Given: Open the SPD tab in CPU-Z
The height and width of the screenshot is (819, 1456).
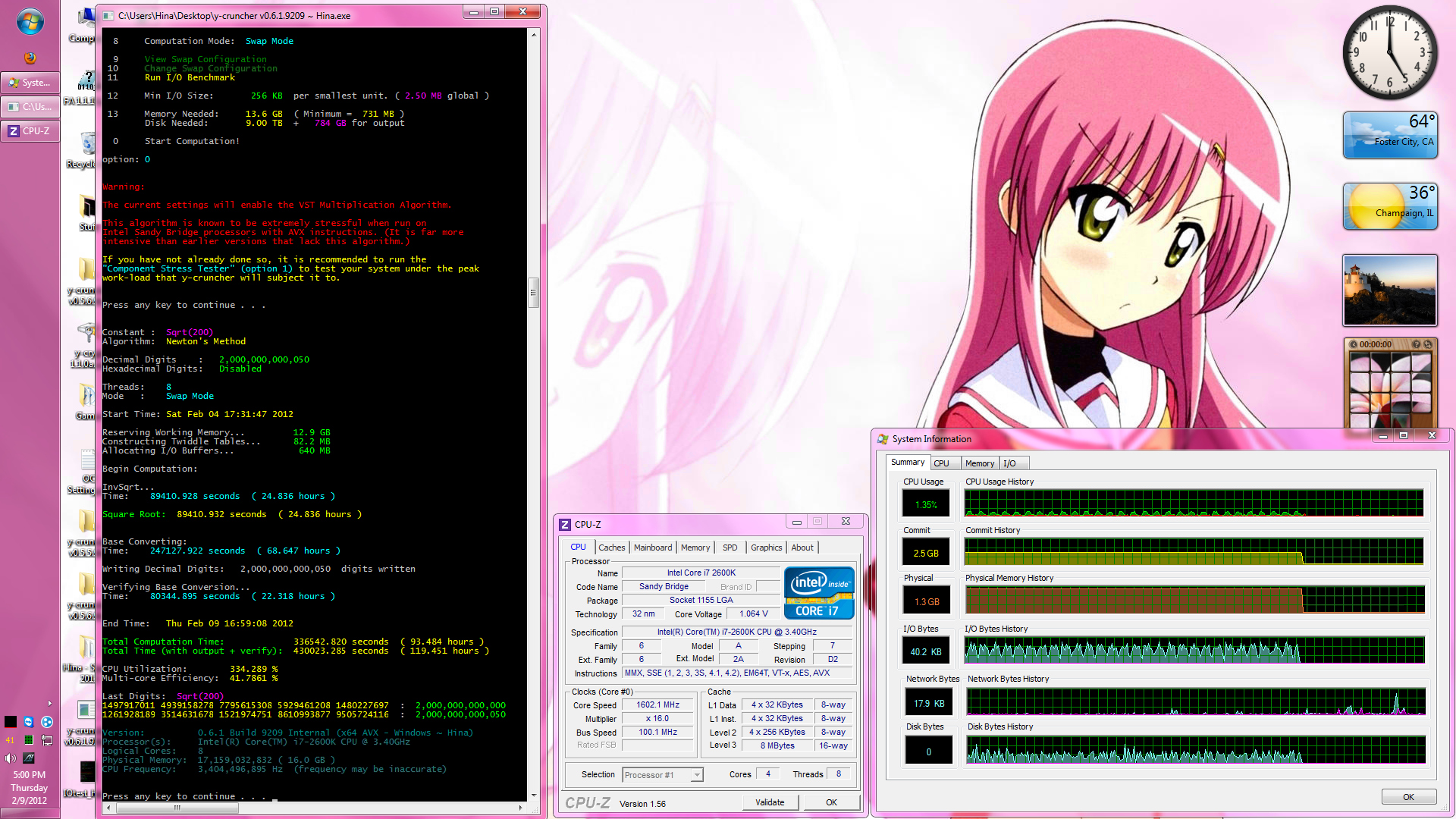Looking at the screenshot, I should click(730, 548).
